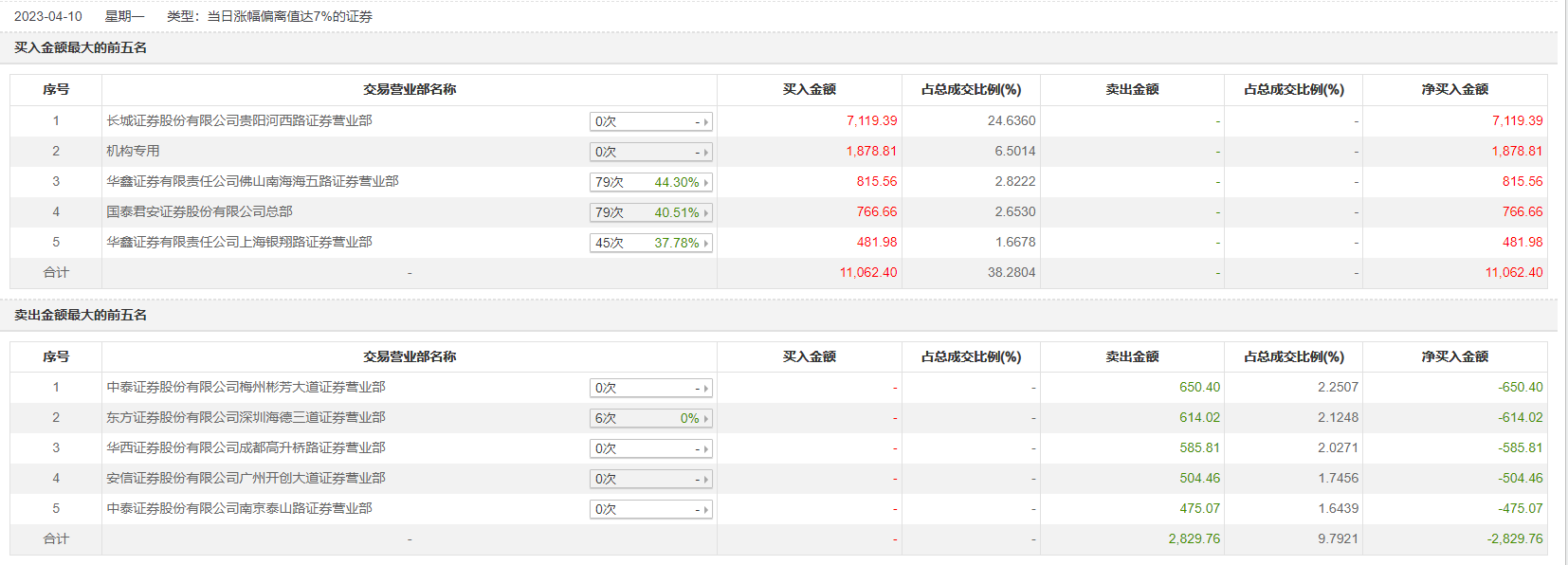This screenshot has height=565, width=1568.
Task: Click the arrow icon beside 安信证券广州开创大道
Action: click(x=706, y=480)
